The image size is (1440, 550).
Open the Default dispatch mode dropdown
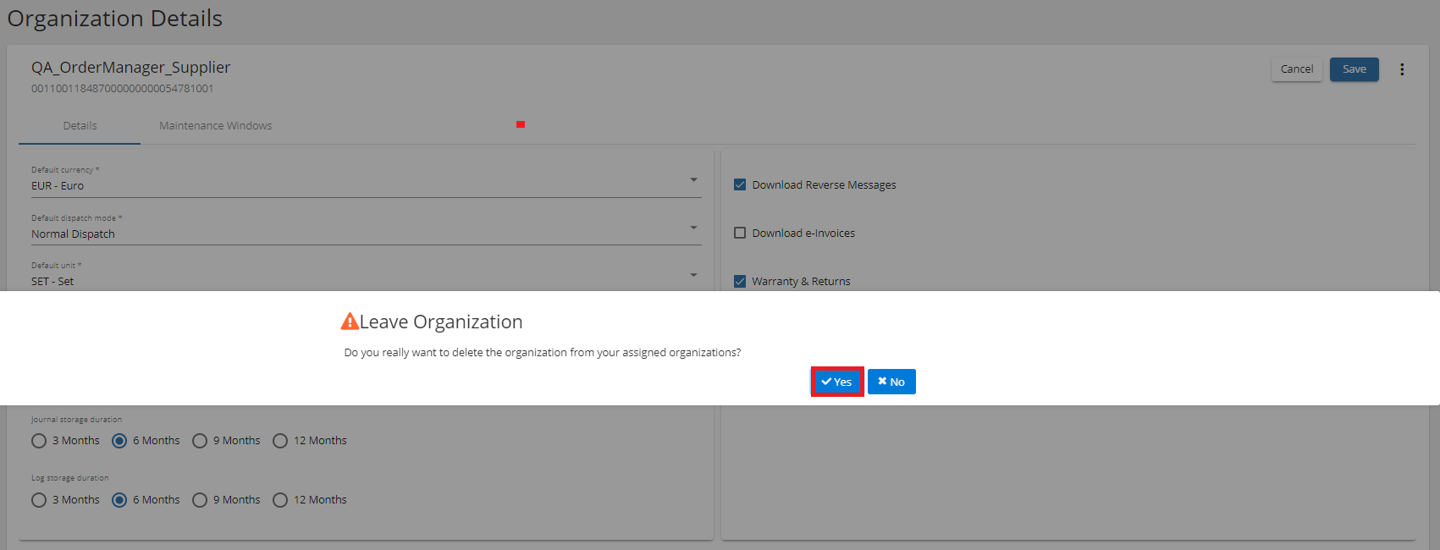click(x=693, y=228)
